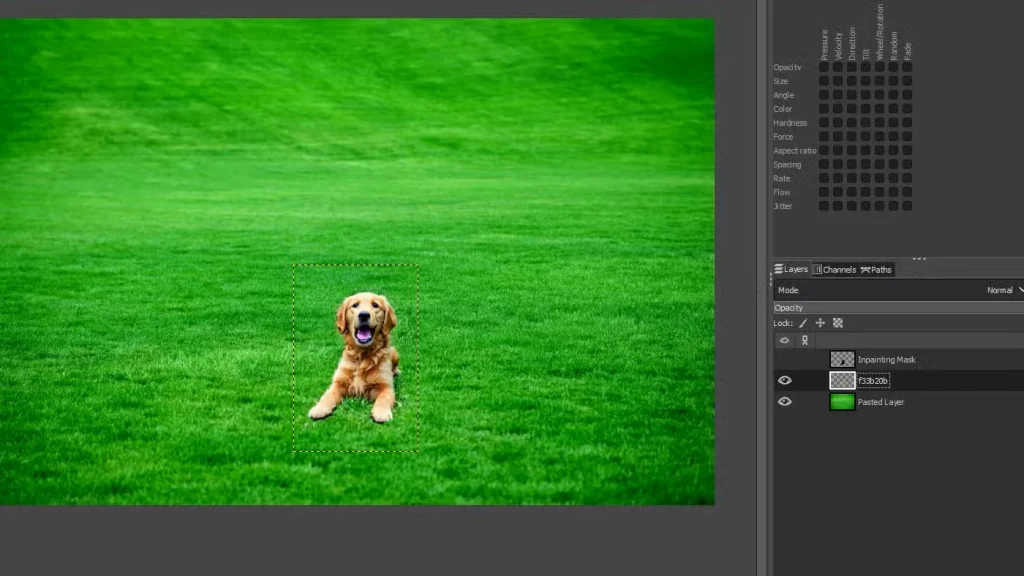Select the Layers tab
The width and height of the screenshot is (1024, 576).
(791, 270)
